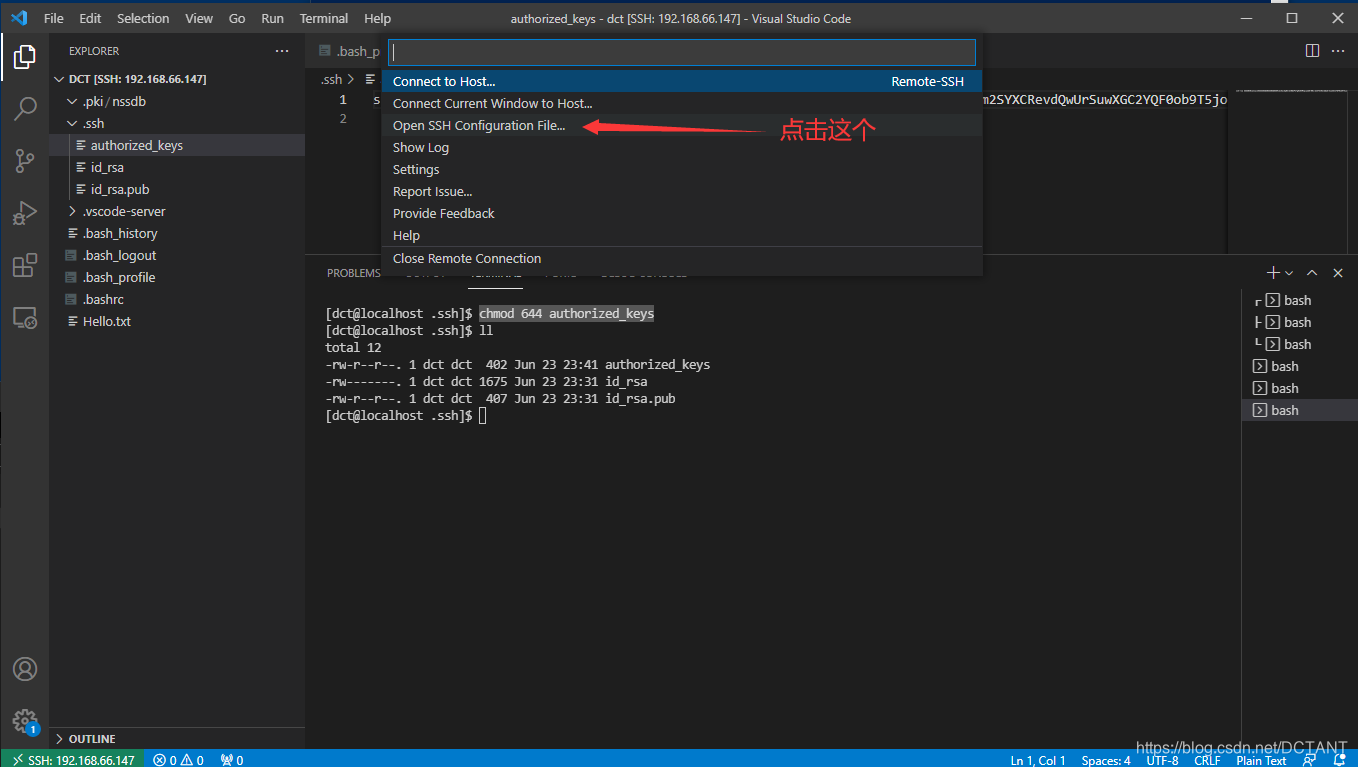Open the Accounts icon in activity bar
This screenshot has width=1358, height=767.
pos(25,669)
